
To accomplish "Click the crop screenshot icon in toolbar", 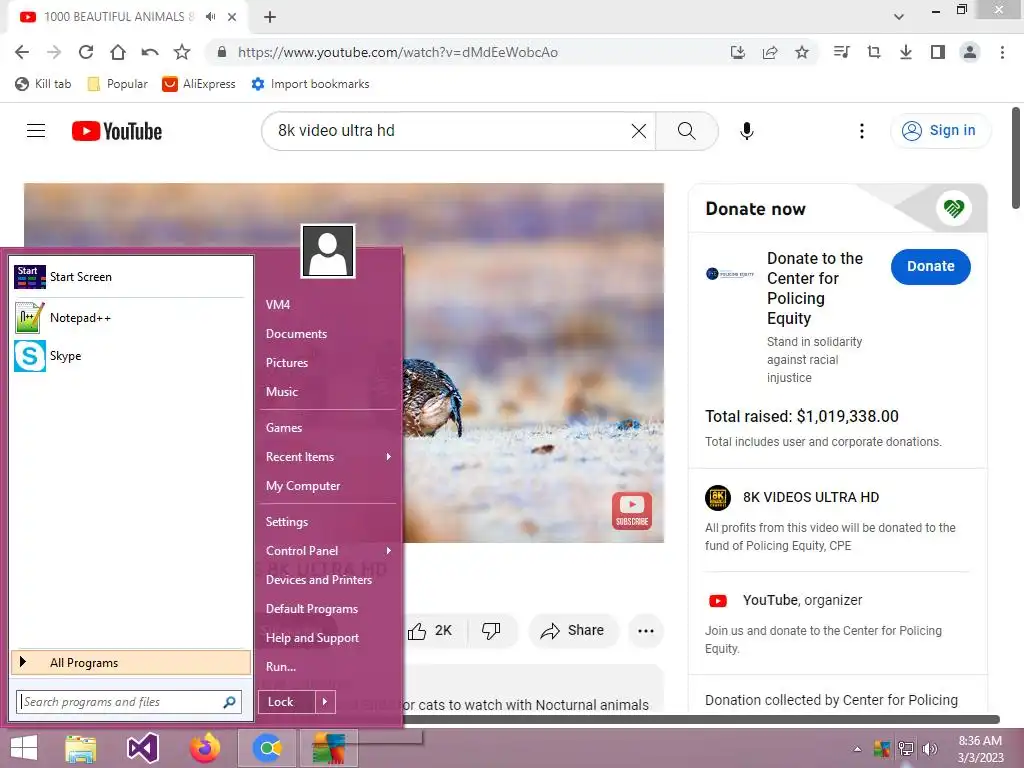I will [x=874, y=52].
